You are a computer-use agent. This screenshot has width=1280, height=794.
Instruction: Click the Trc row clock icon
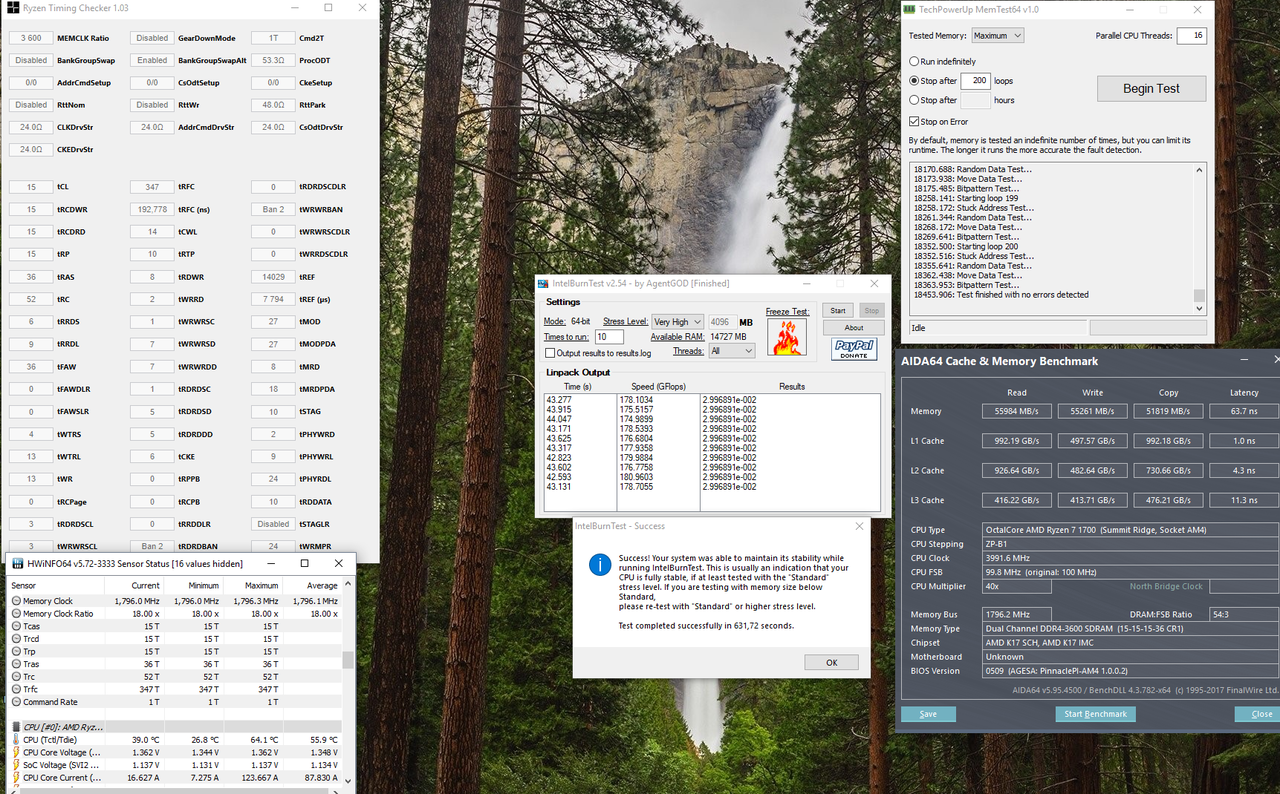click(x=16, y=677)
